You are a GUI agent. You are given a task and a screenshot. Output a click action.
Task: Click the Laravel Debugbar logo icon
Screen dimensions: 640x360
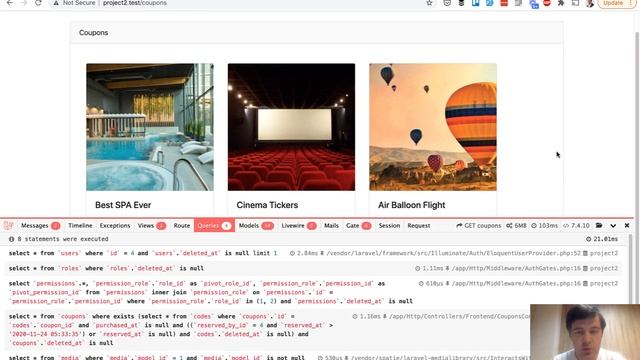coord(8,225)
